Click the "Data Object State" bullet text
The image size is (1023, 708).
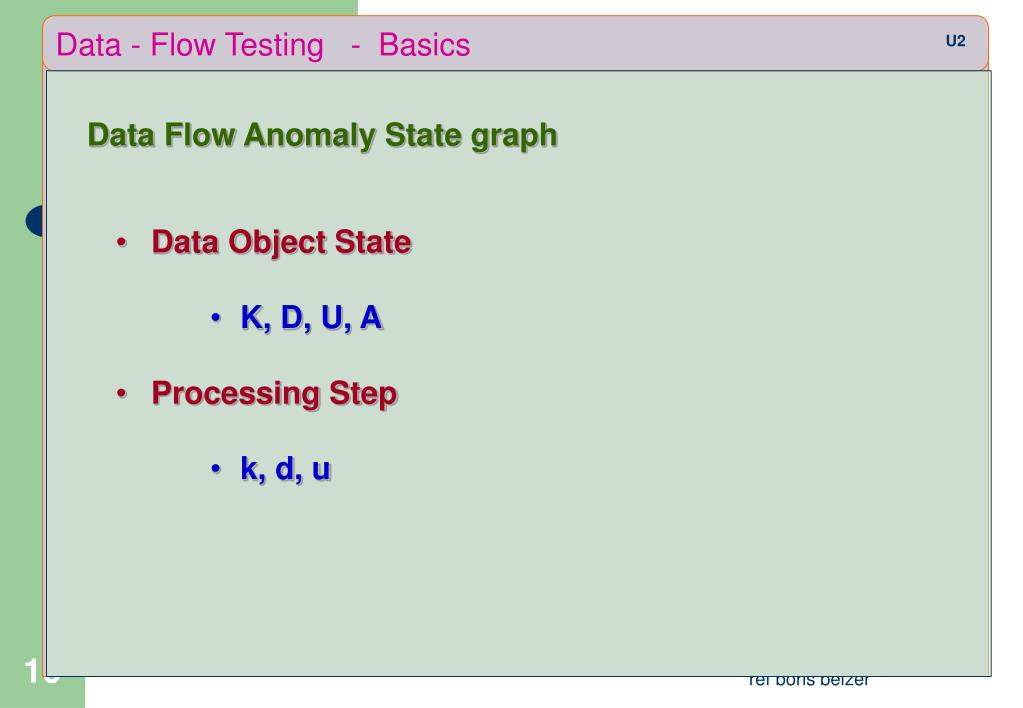click(281, 242)
